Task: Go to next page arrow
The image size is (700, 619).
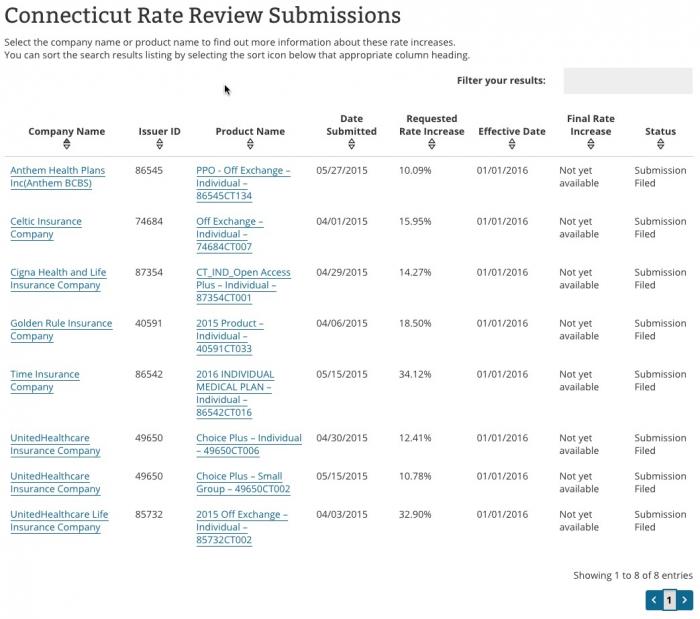Action: 685,600
